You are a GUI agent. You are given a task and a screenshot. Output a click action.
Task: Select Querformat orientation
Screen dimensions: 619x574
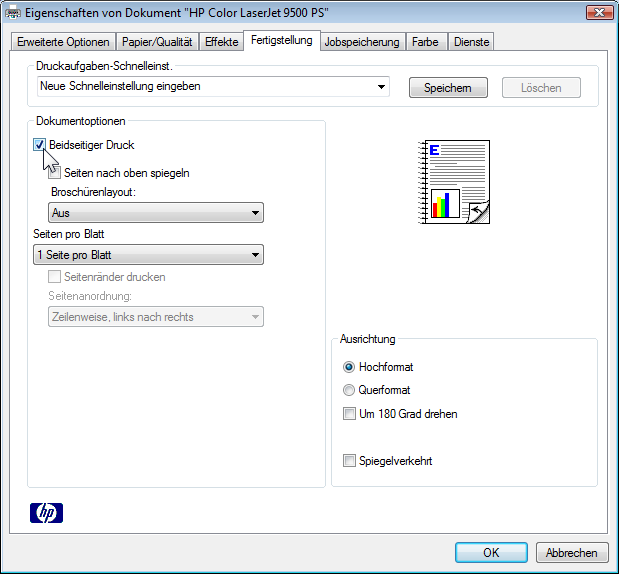(349, 390)
